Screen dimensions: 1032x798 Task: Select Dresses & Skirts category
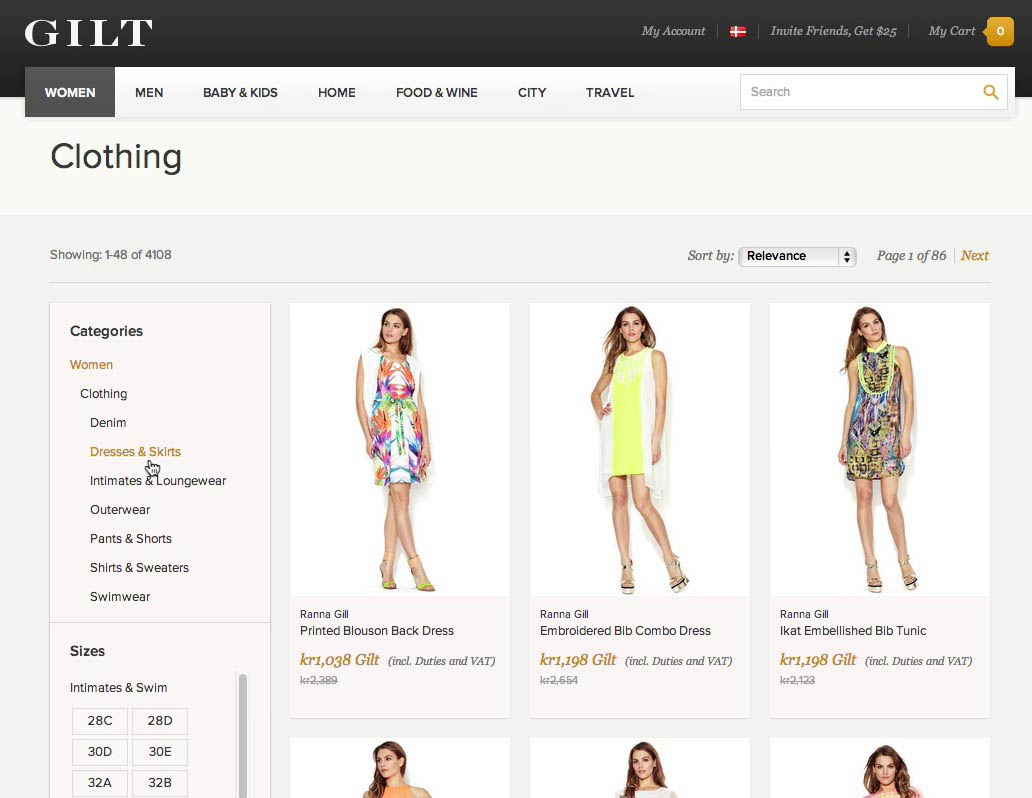pos(135,452)
